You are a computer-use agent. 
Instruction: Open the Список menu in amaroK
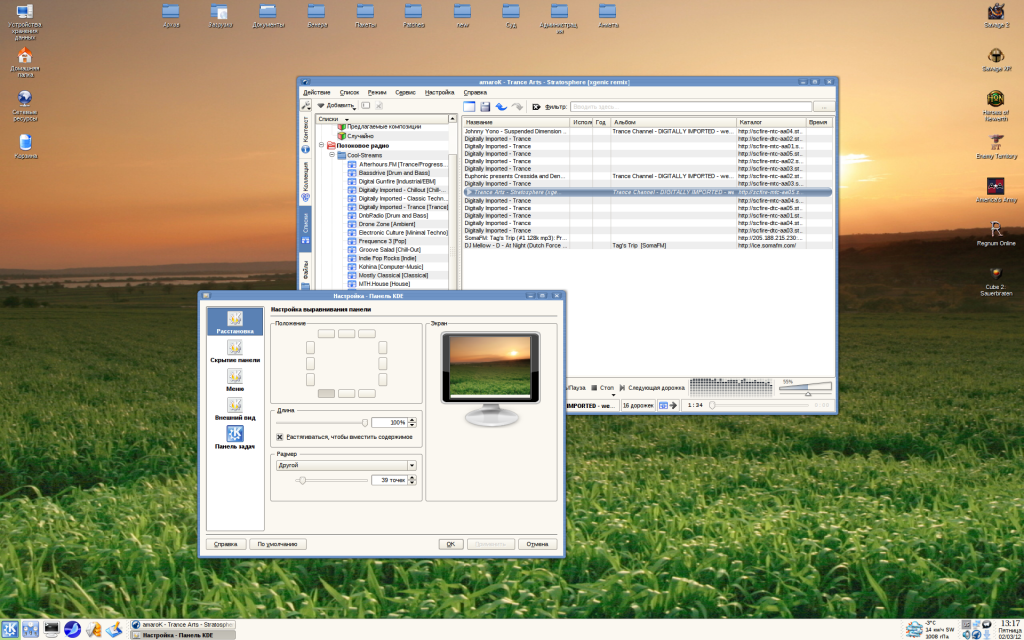[349, 93]
